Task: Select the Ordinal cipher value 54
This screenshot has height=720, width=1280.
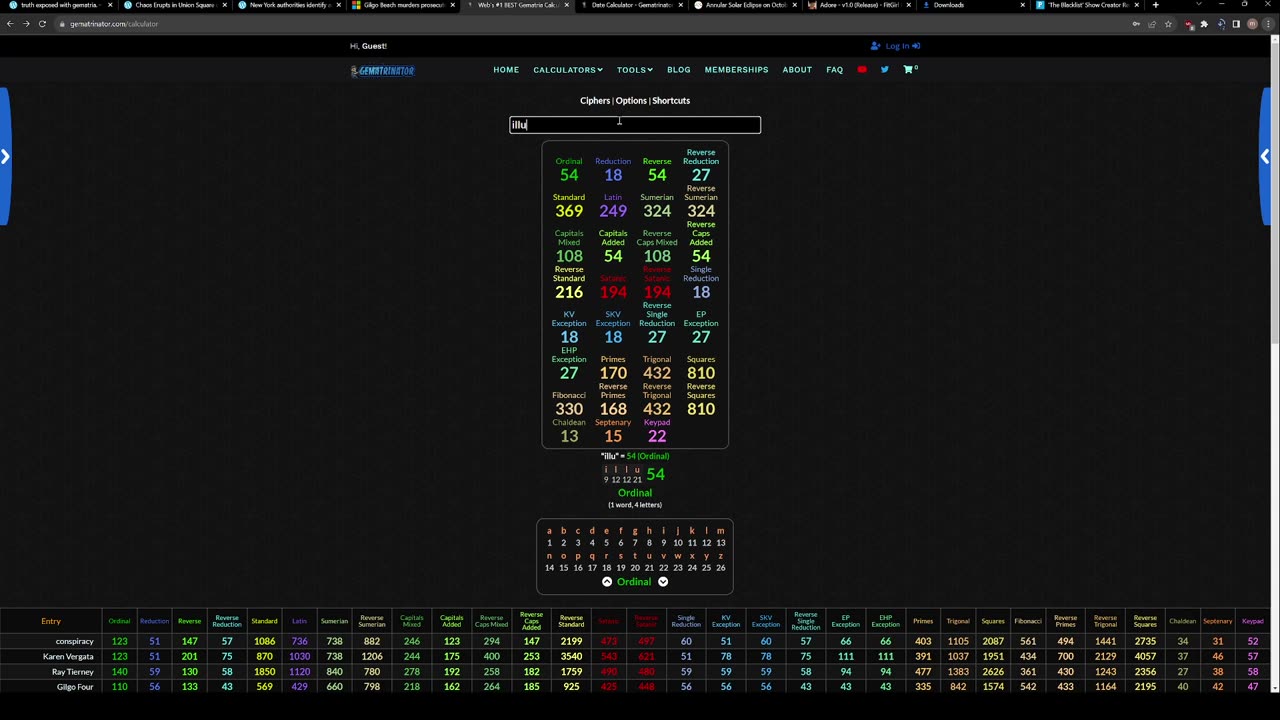Action: [x=569, y=175]
